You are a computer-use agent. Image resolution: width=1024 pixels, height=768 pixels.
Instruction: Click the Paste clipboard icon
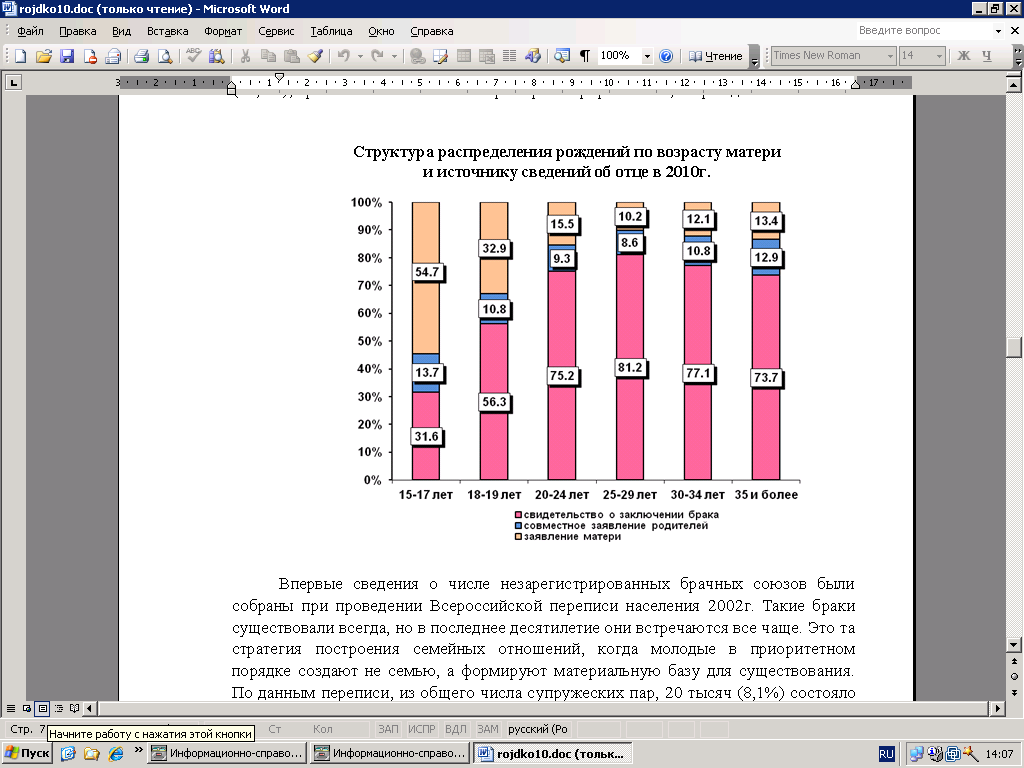292,56
